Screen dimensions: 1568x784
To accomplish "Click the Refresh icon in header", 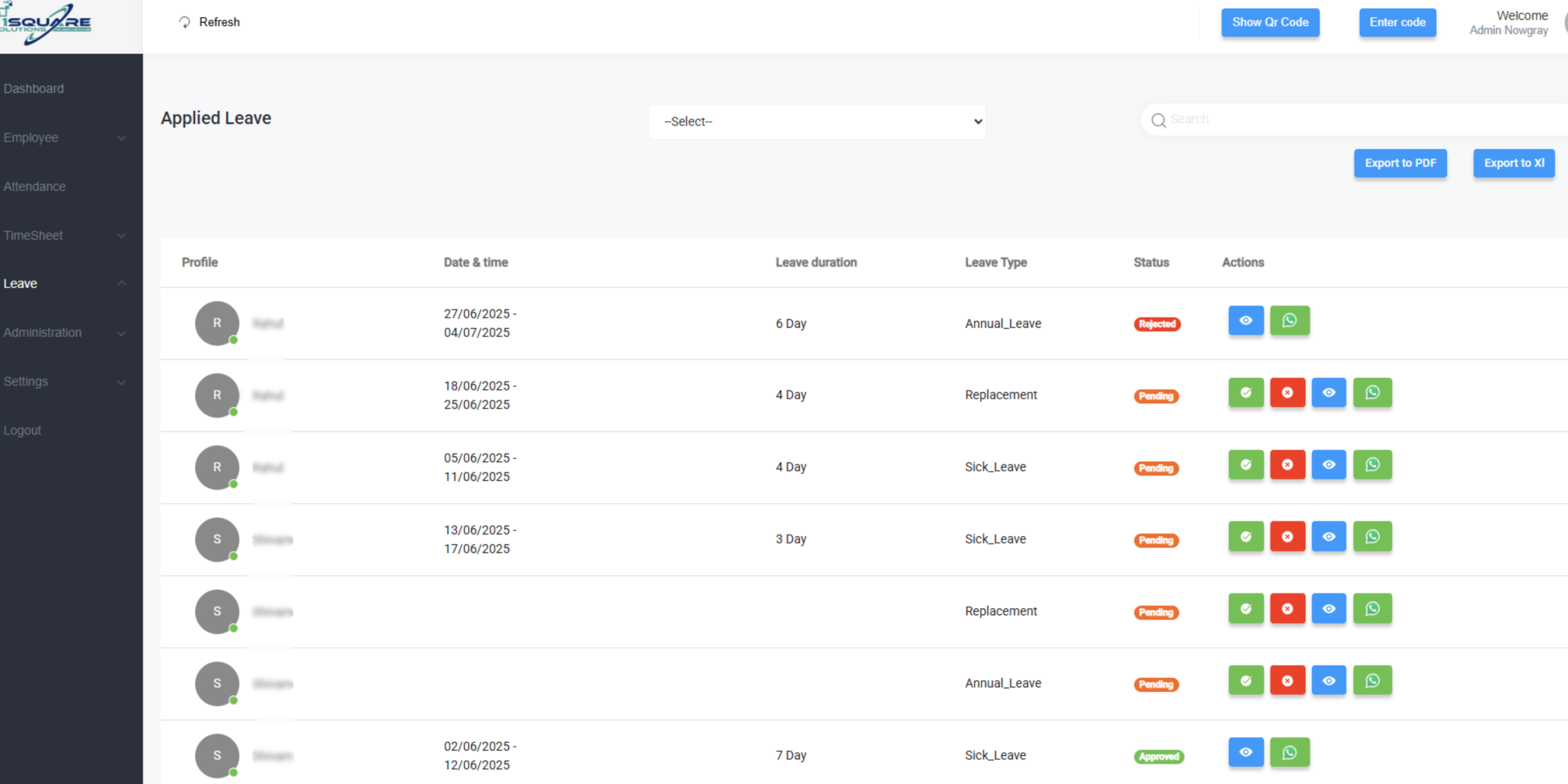I will (x=184, y=23).
